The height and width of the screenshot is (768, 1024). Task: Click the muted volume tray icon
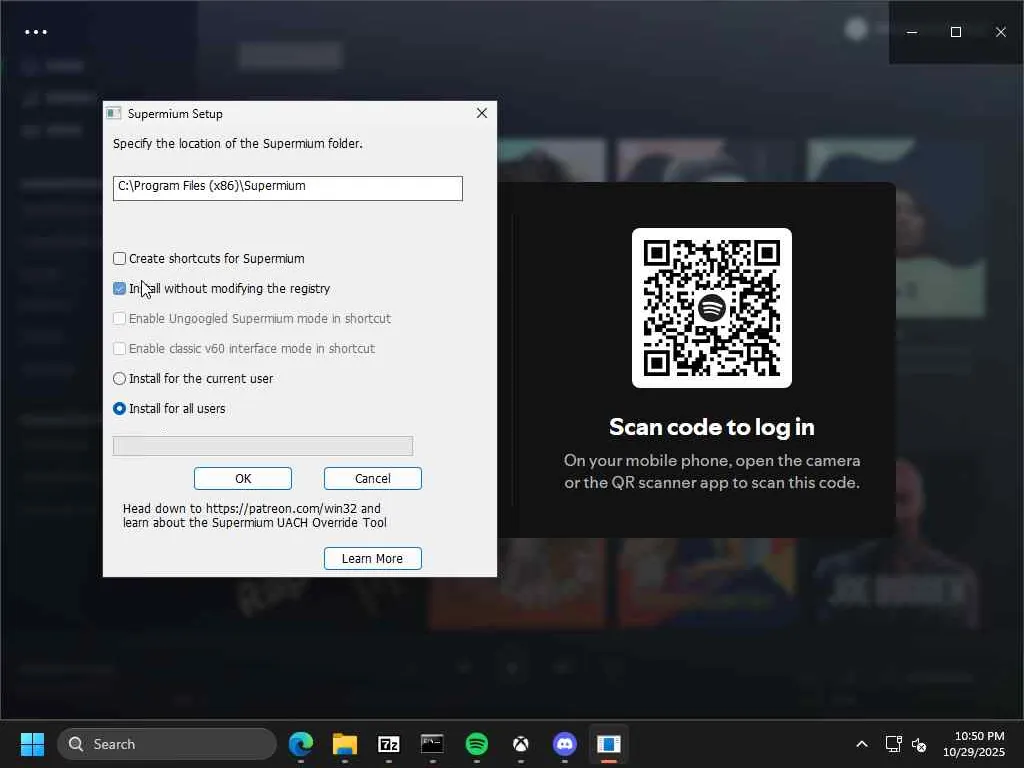[x=919, y=744]
